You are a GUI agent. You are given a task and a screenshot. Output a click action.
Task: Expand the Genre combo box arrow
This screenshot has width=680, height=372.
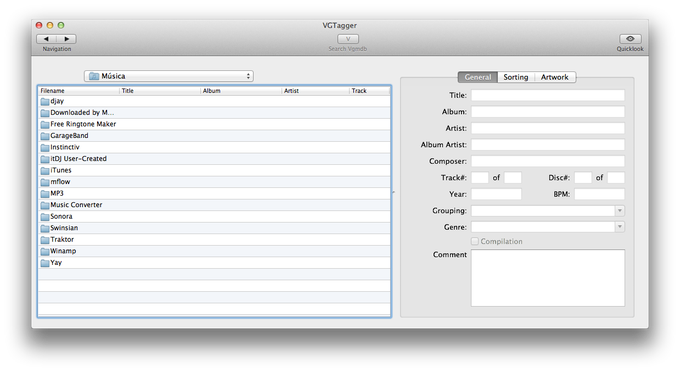coord(620,227)
